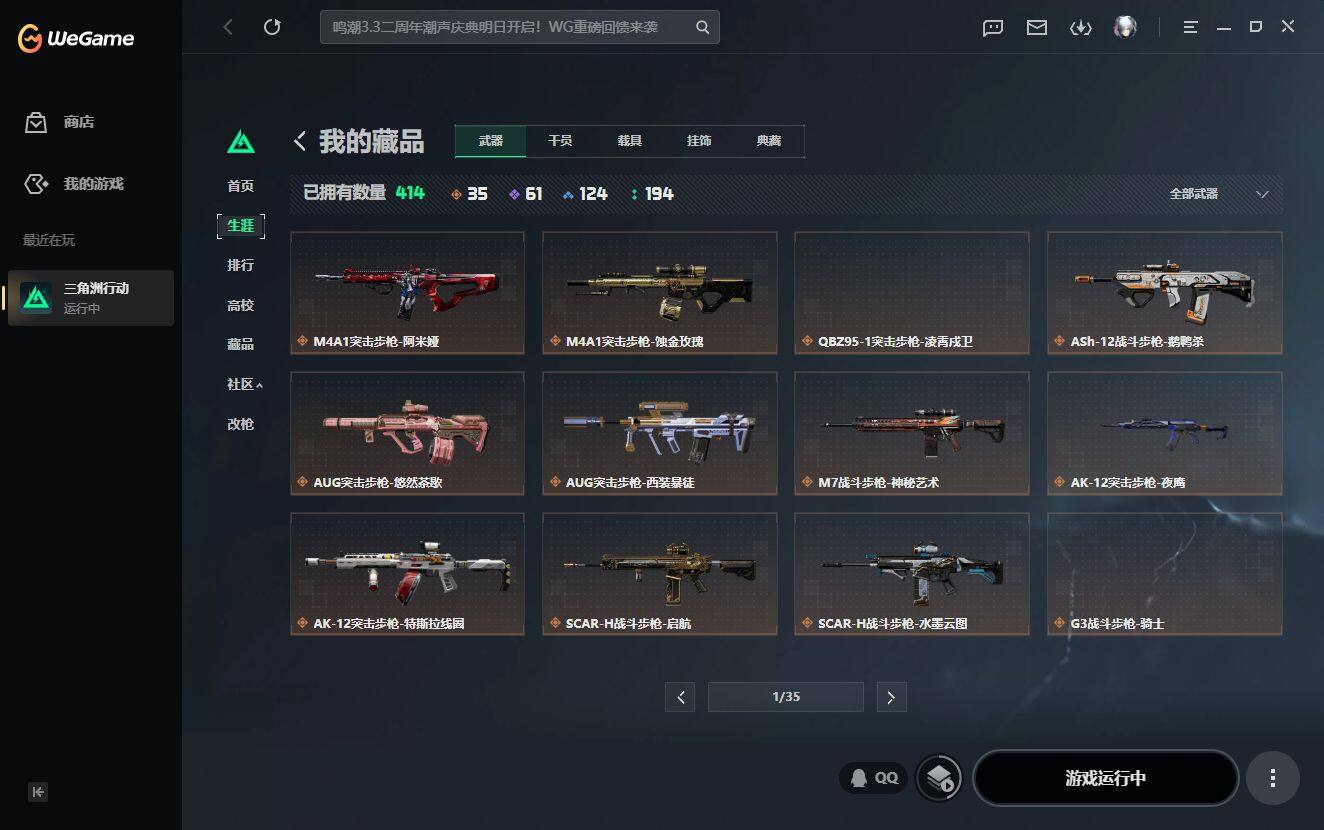Click the refresh icon in top bar

pyautogui.click(x=272, y=27)
